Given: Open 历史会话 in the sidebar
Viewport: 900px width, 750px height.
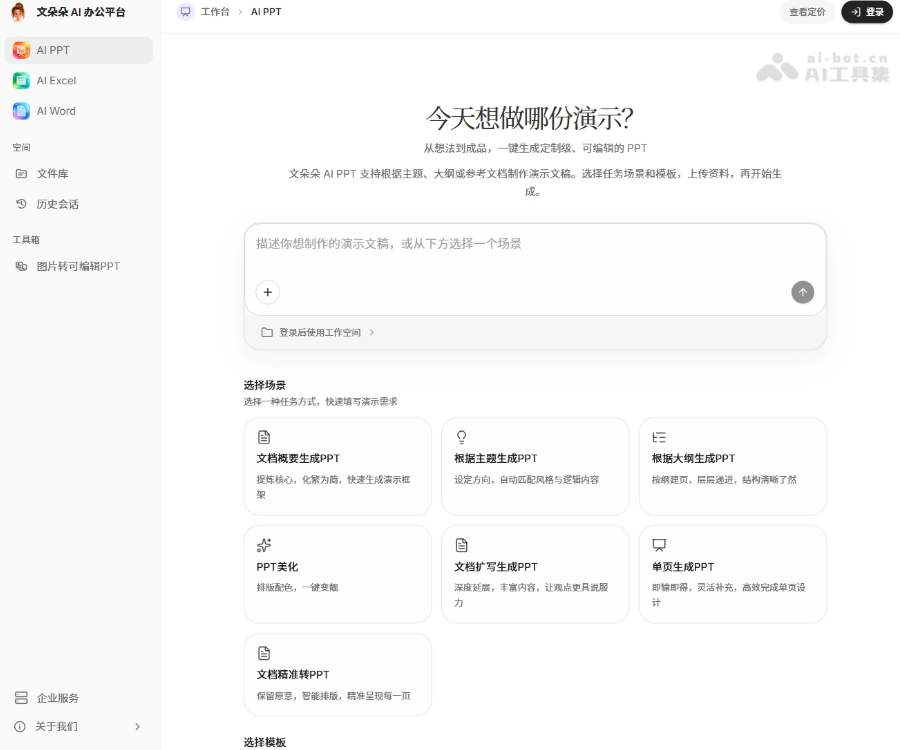Looking at the screenshot, I should coord(79,204).
